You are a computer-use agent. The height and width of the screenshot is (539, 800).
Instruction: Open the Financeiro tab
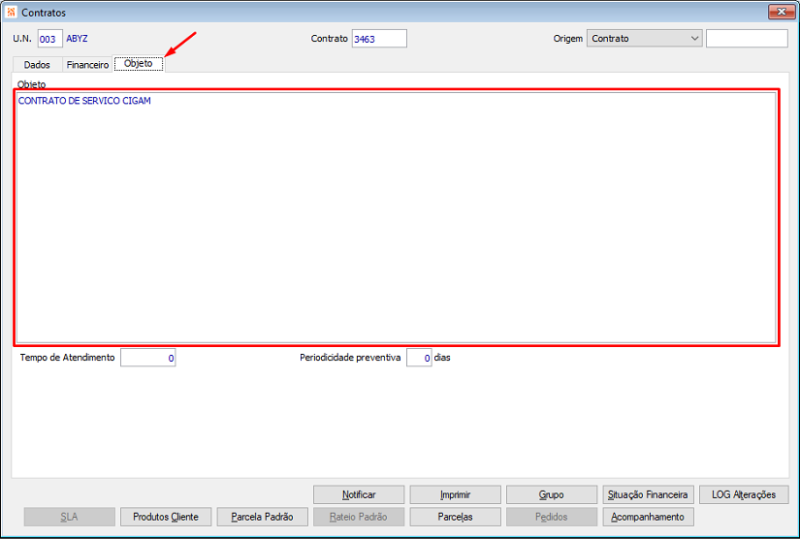click(x=88, y=65)
